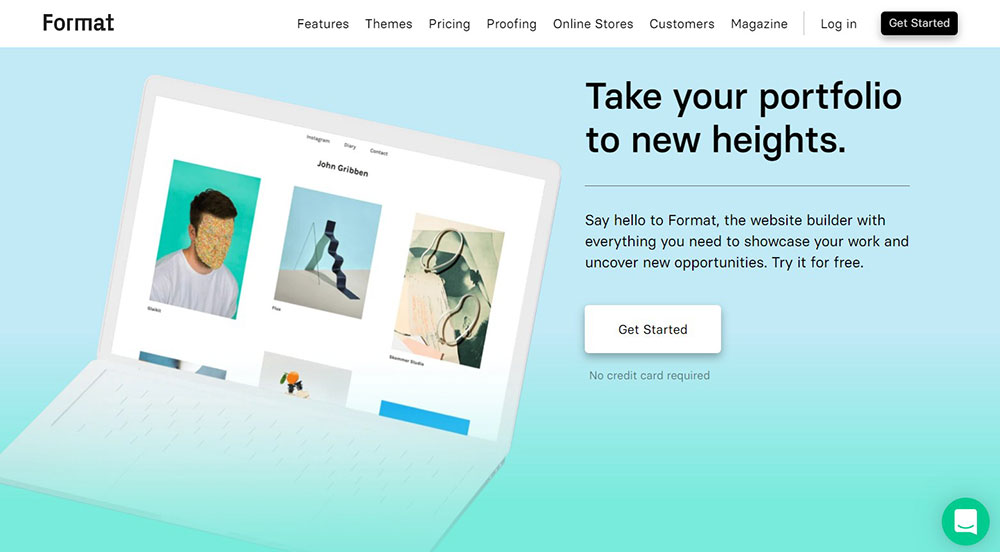Open the Customers nav link
1000x552 pixels.
(682, 24)
